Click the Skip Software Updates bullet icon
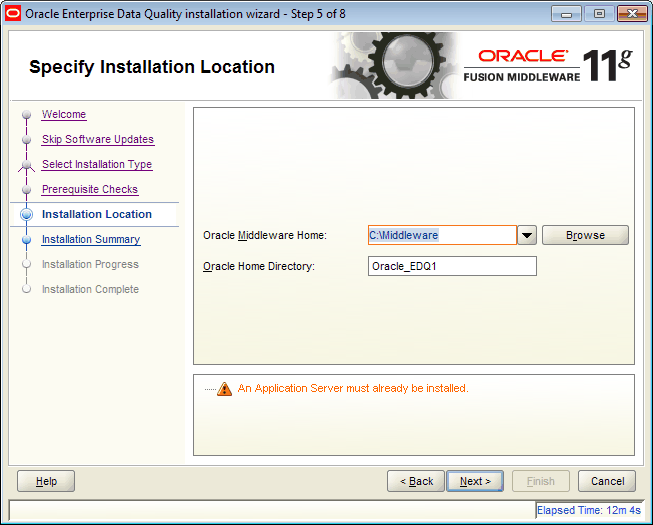Screen dimensions: 653x525 coord(27,139)
